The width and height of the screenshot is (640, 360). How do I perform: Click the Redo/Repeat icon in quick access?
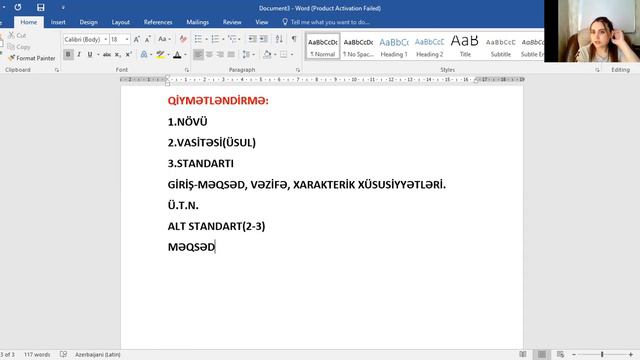[x=18, y=7]
